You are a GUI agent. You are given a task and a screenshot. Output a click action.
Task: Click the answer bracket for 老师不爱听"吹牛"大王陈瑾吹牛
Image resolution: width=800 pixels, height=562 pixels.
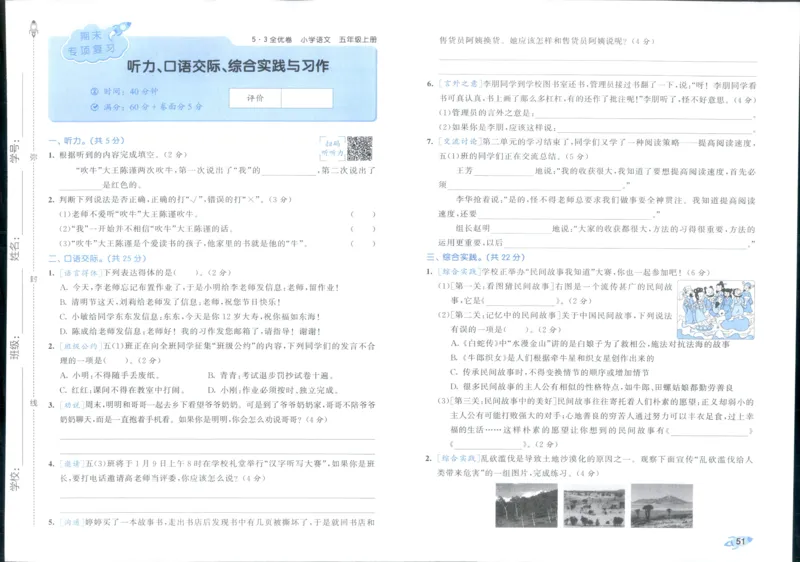pos(363,214)
